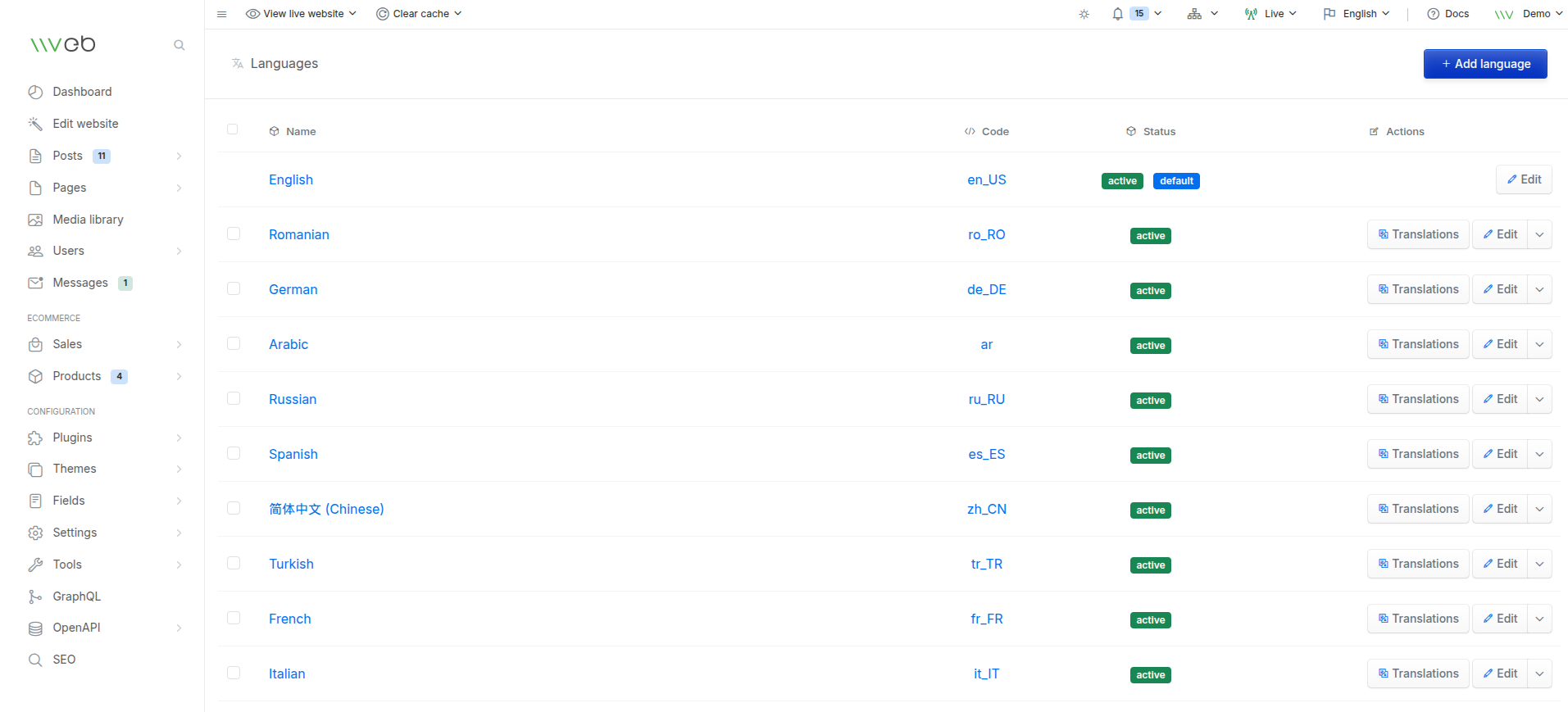Screen dimensions: 1568x712
Task: Click the Edit button for English
Action: [1523, 179]
